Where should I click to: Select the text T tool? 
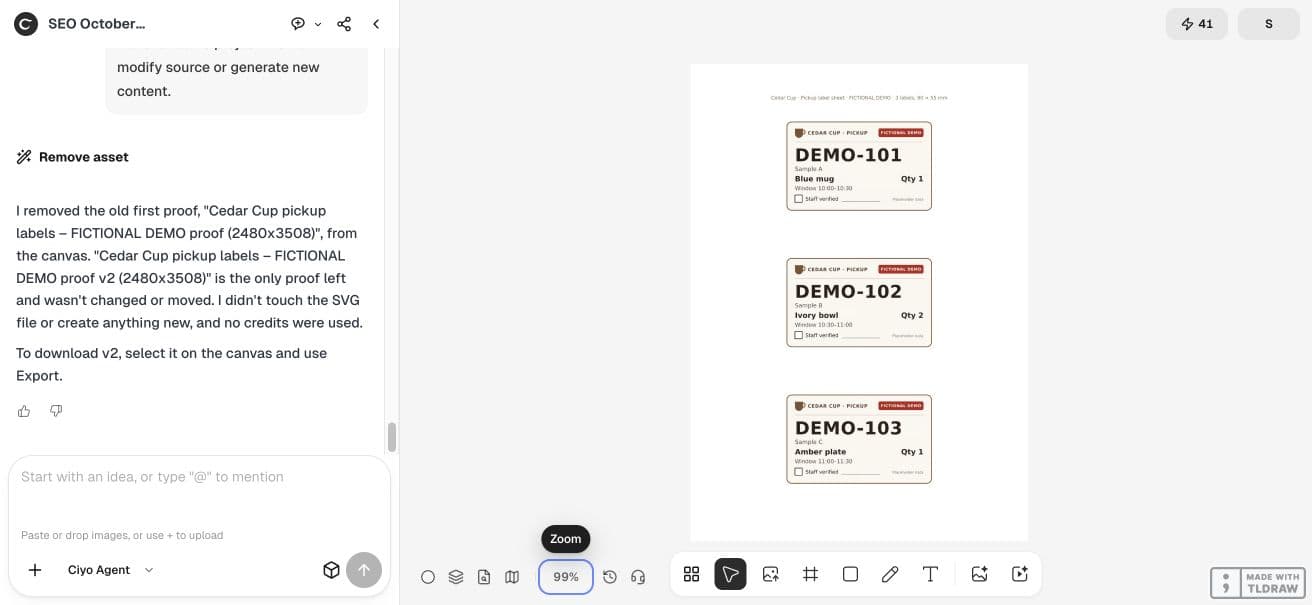(x=930, y=574)
